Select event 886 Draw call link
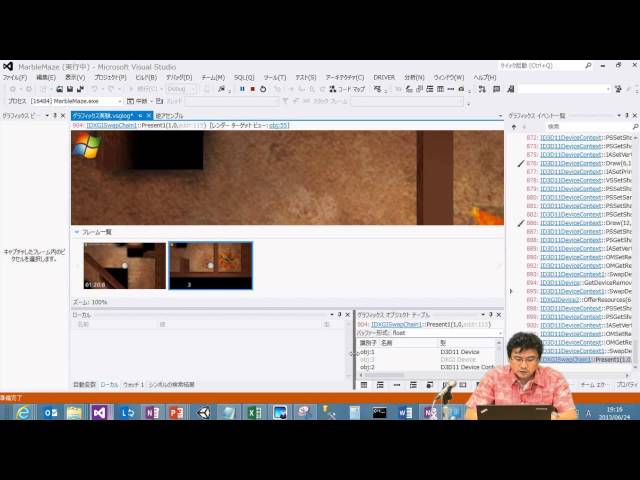 coord(571,223)
